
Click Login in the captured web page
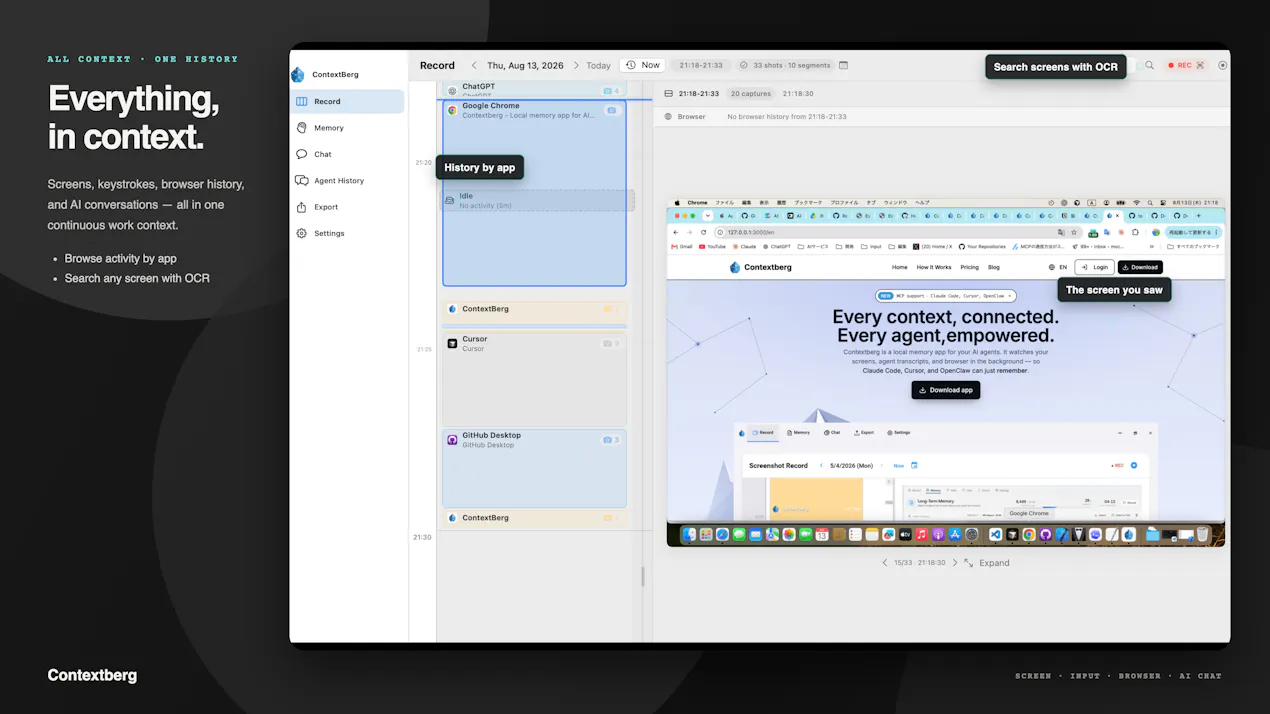(x=1095, y=267)
